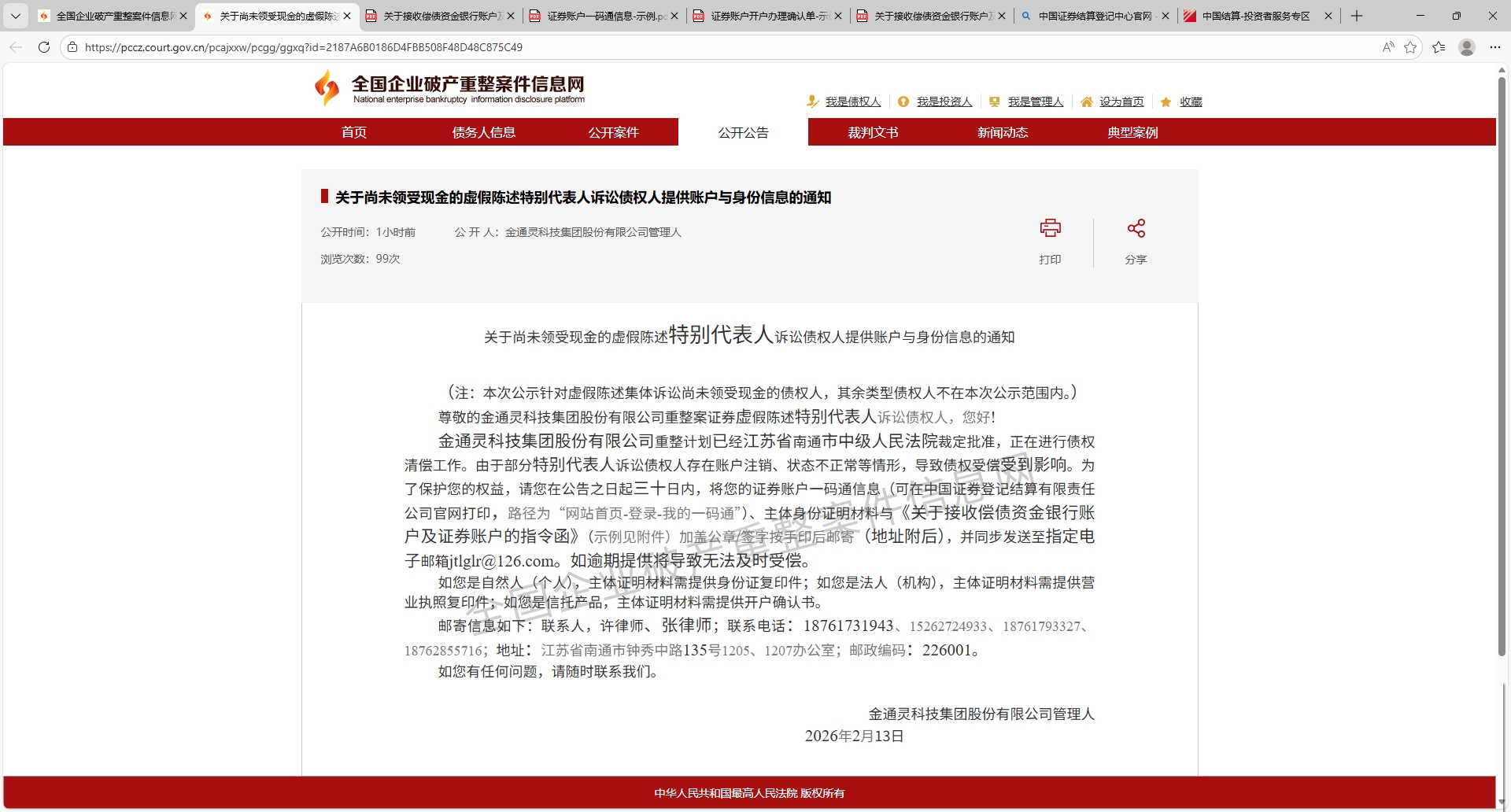Click the 我是投资人 link
This screenshot has width=1511, height=812.
pos(944,101)
